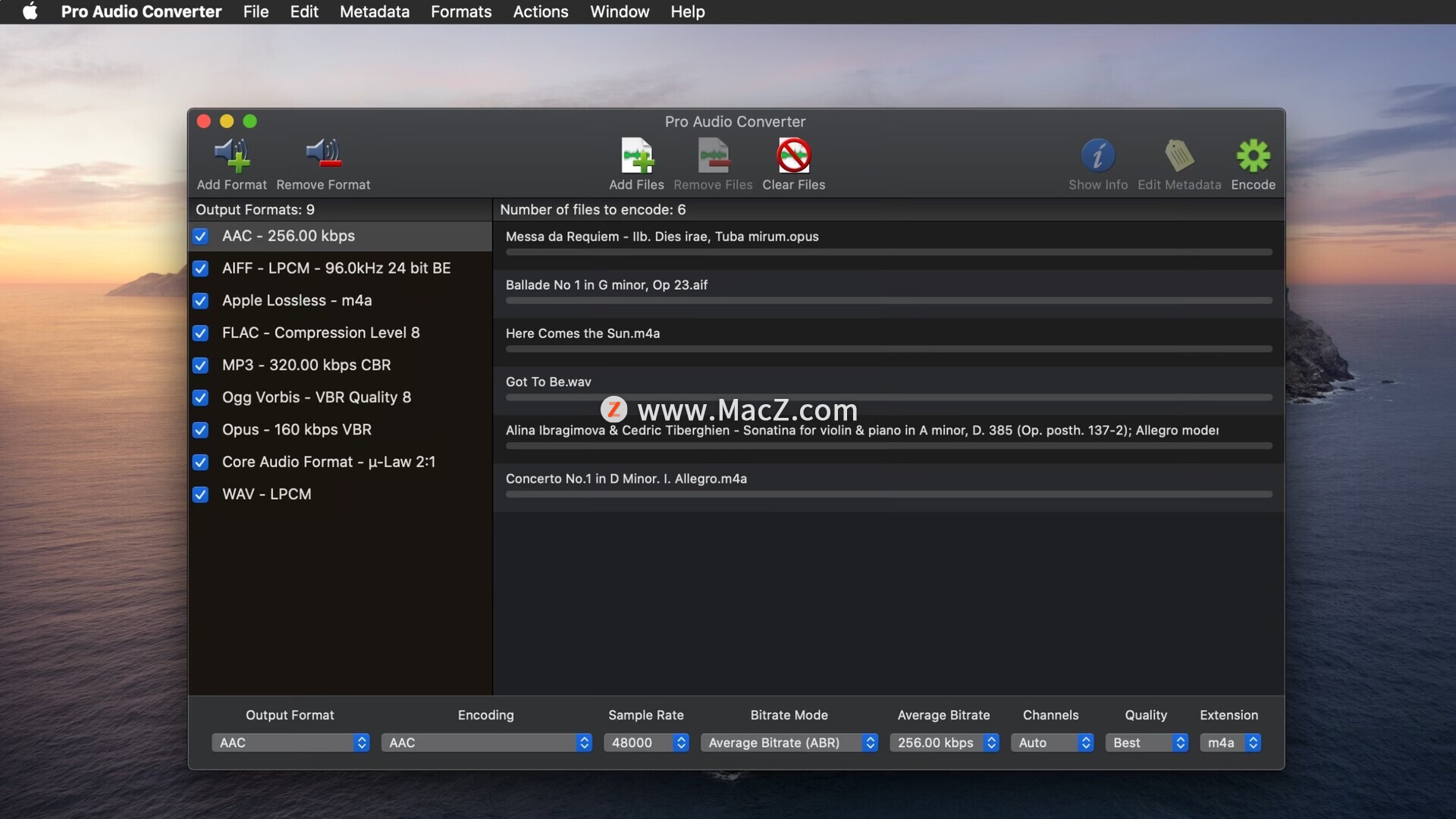Open the Edit menu

(x=304, y=11)
